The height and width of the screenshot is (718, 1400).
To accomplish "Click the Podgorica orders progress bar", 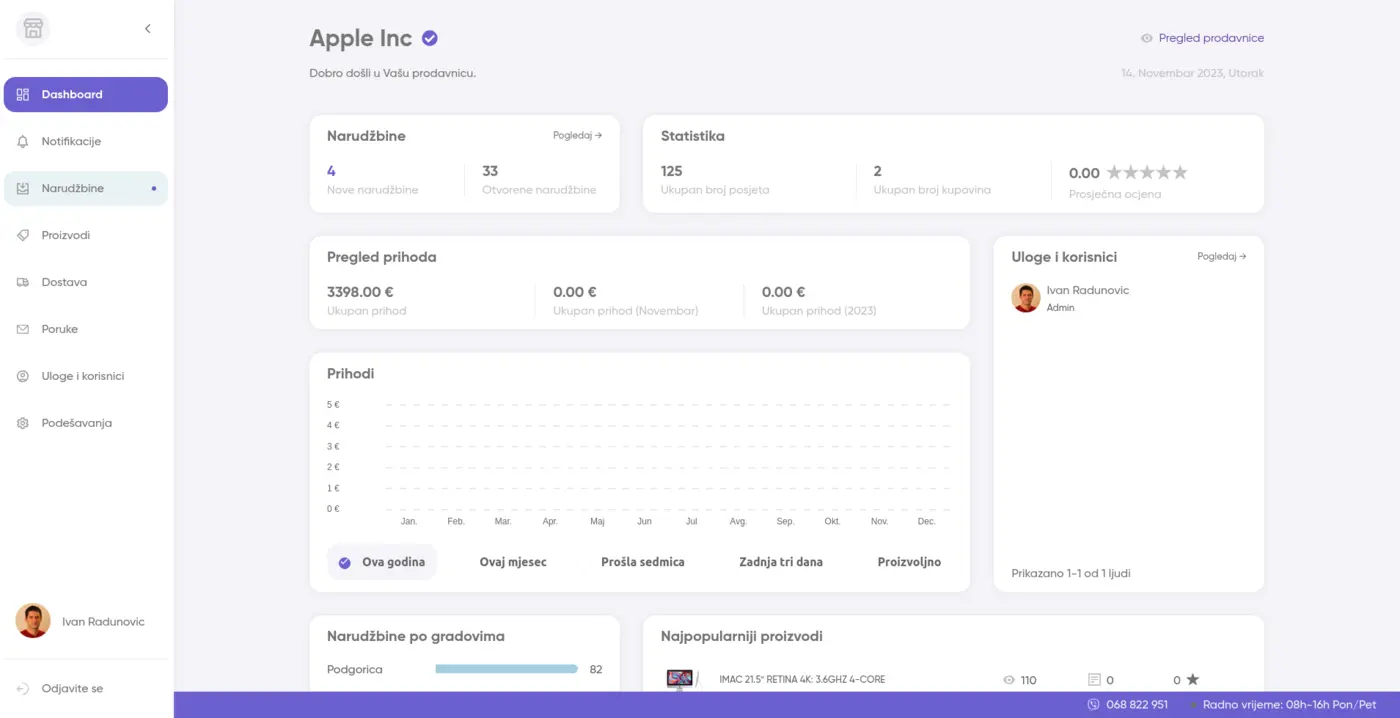I will tap(507, 669).
